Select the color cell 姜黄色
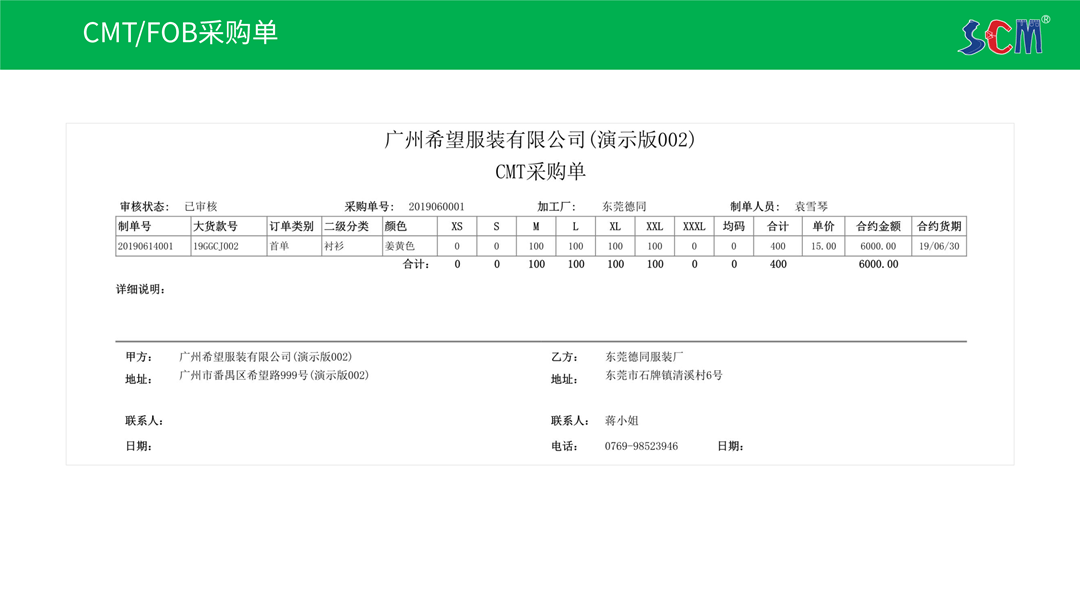 (398, 246)
